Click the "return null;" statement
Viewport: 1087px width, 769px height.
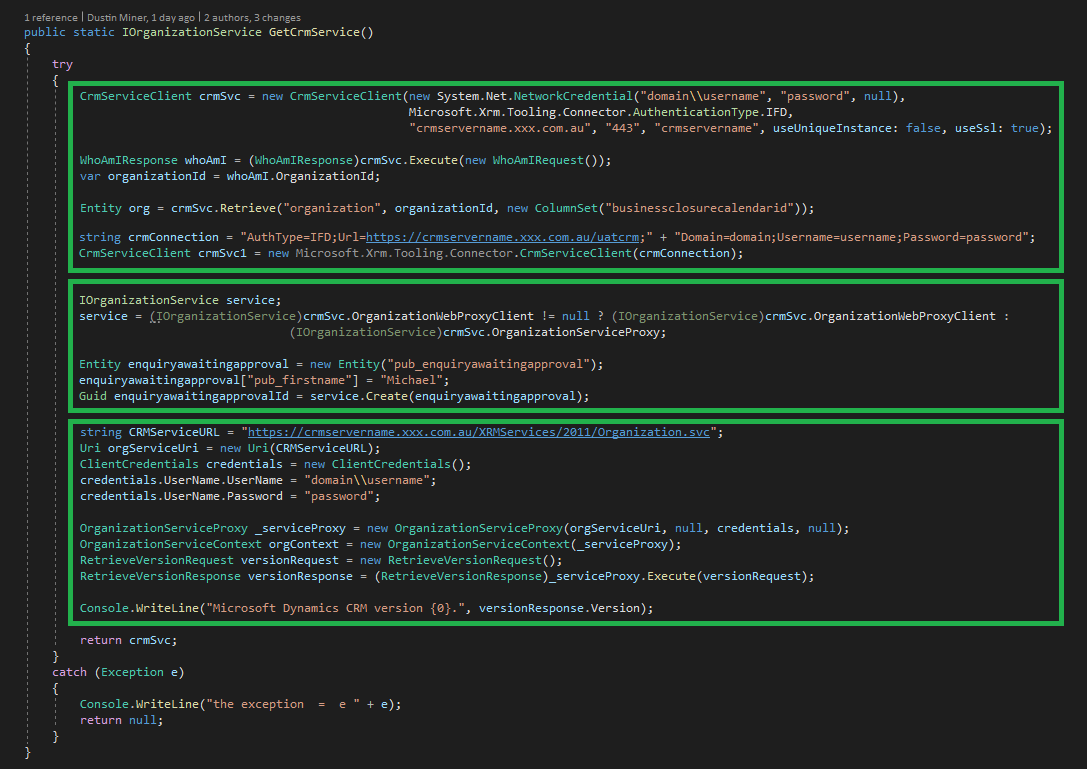pos(120,720)
